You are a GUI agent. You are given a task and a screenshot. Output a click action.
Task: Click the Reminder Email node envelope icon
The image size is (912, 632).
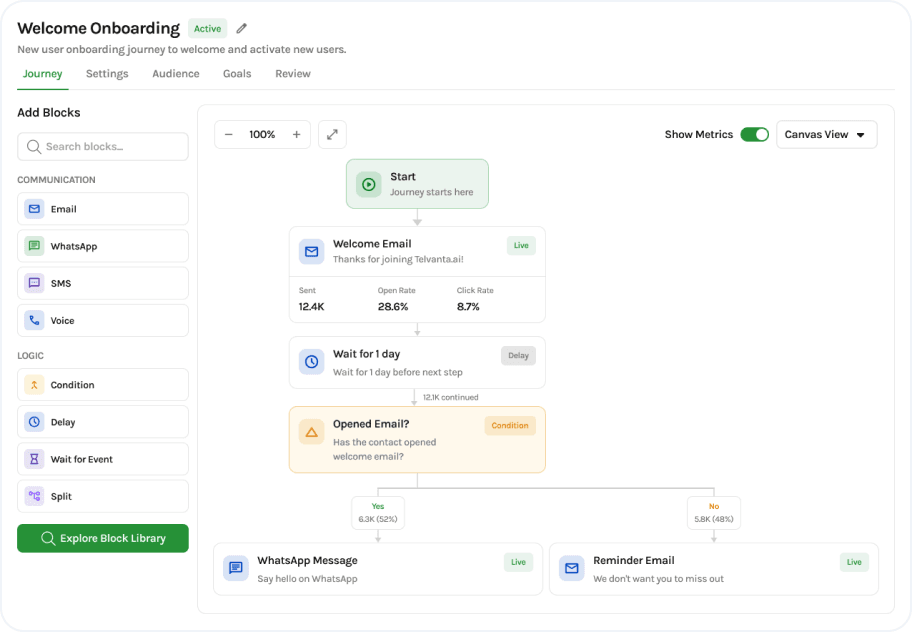[x=572, y=567]
